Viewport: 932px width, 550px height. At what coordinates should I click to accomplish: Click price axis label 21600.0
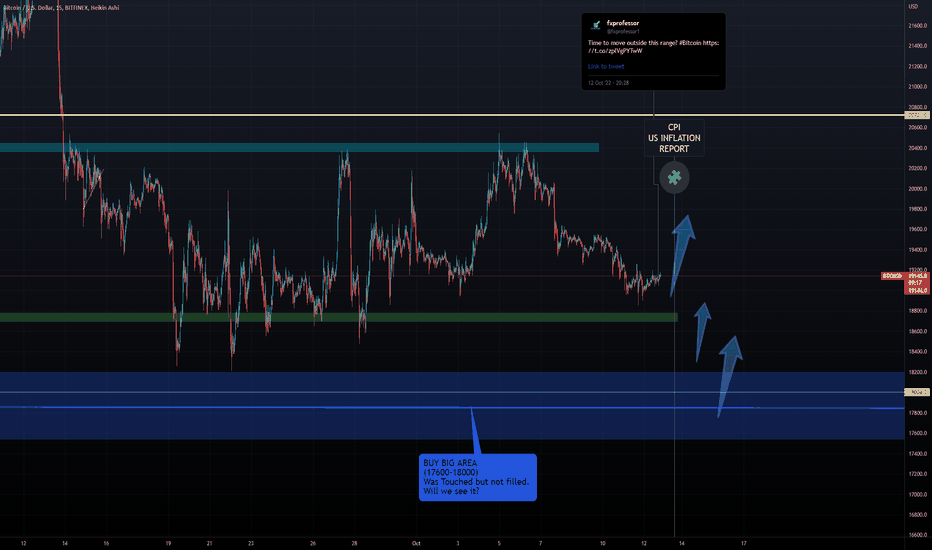coord(917,26)
